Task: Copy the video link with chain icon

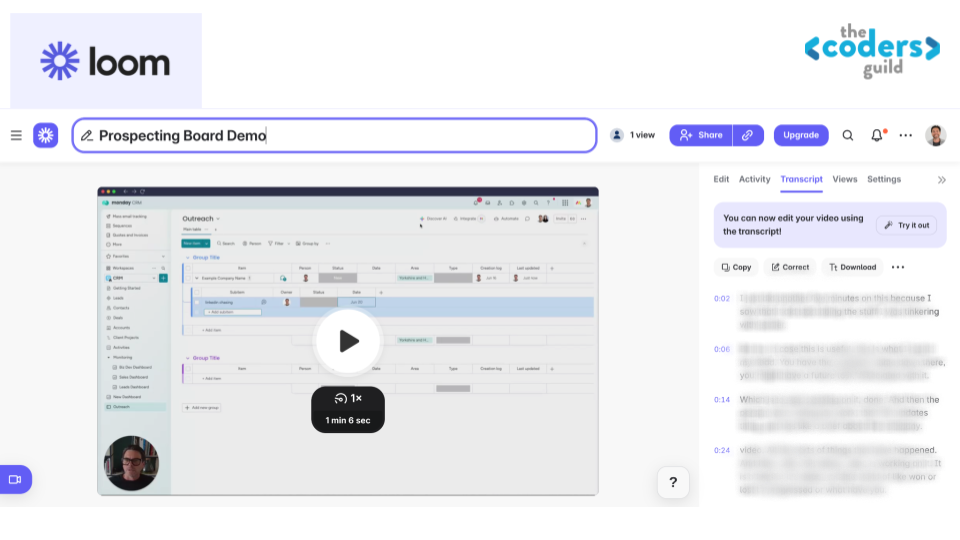Action: pos(748,135)
